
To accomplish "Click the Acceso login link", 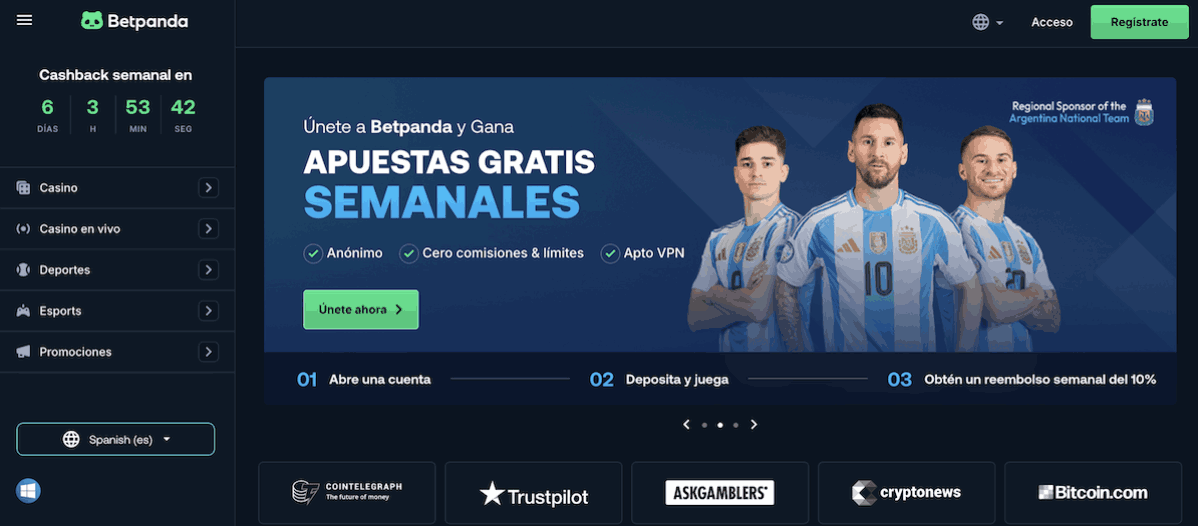I will coord(1052,22).
